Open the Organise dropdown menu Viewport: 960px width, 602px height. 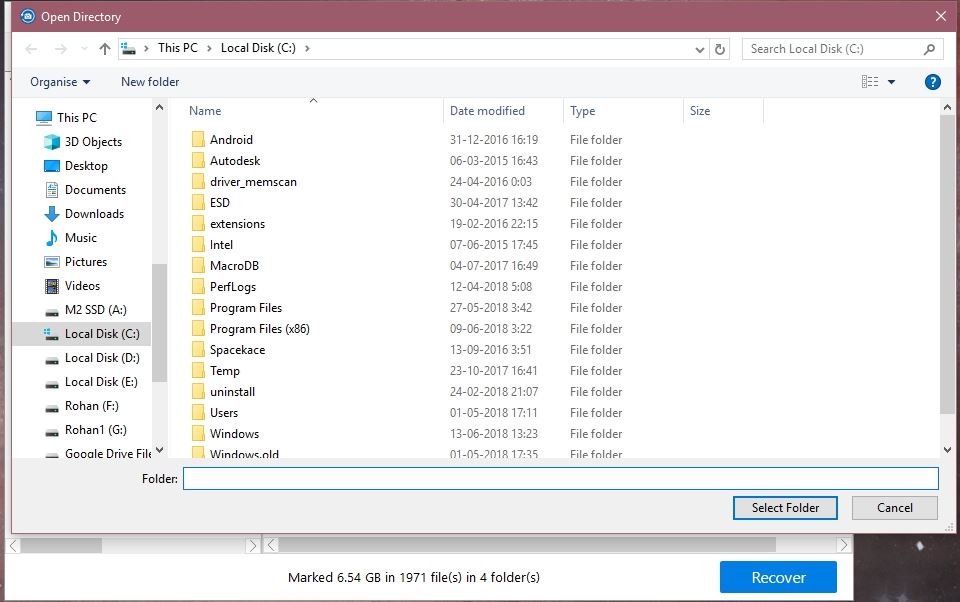tap(60, 82)
